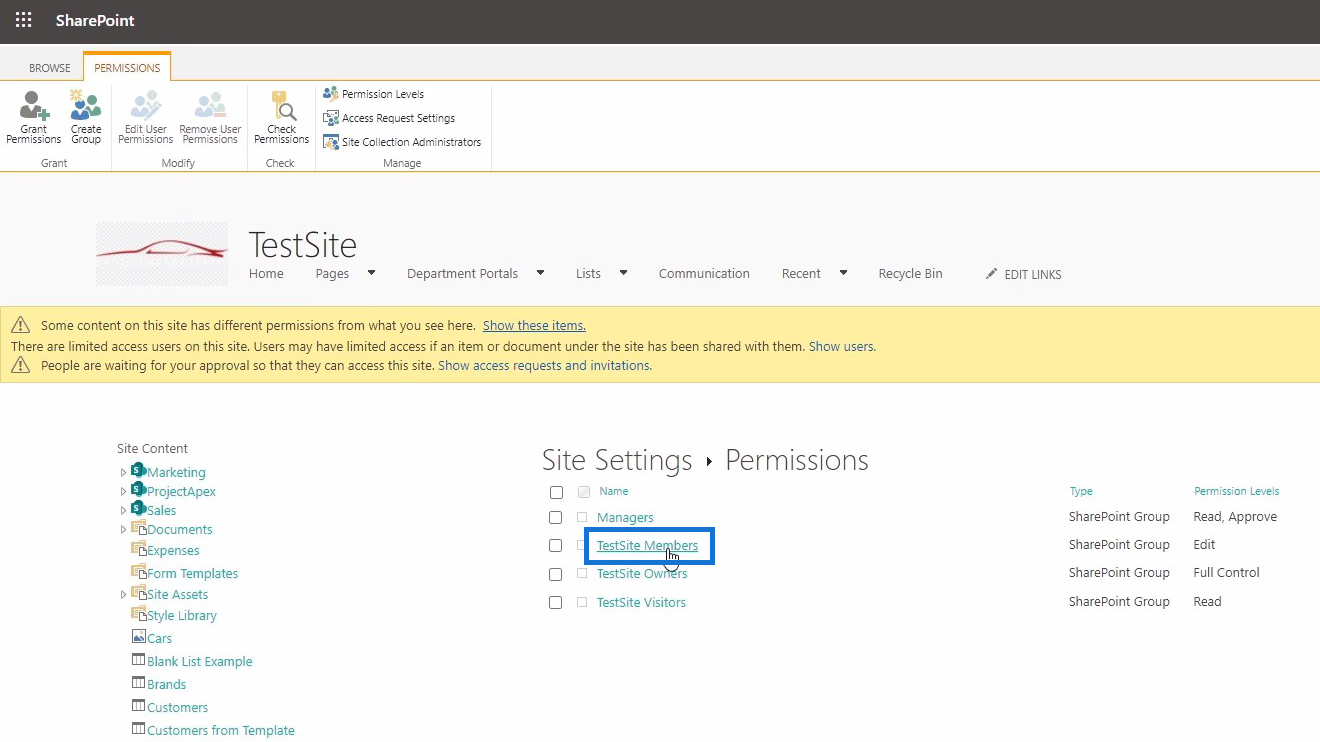Check the TestSite Visitors row checkbox
This screenshot has height=742, width=1320.
click(556, 603)
